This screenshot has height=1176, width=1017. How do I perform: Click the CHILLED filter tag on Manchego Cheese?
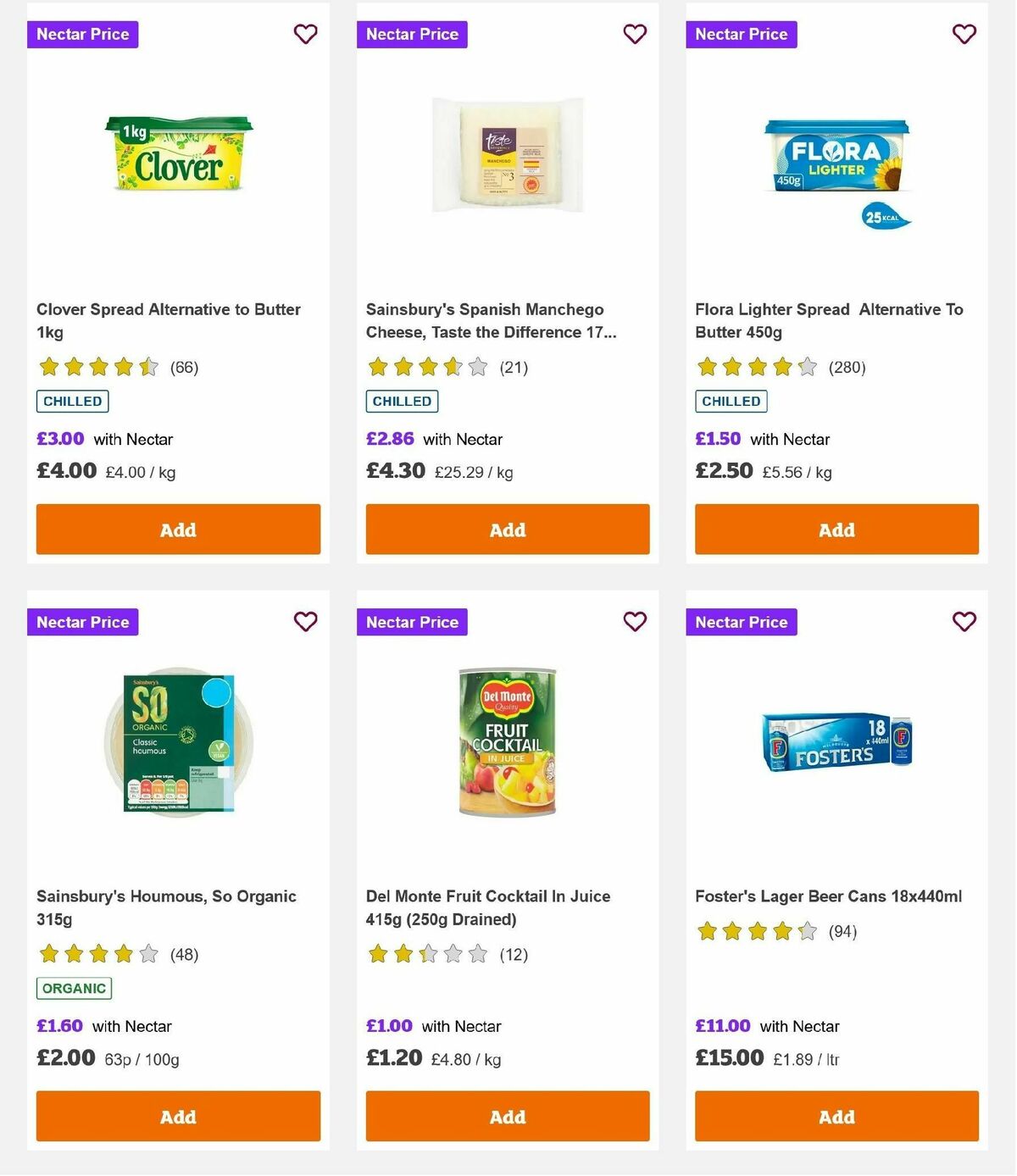402,401
